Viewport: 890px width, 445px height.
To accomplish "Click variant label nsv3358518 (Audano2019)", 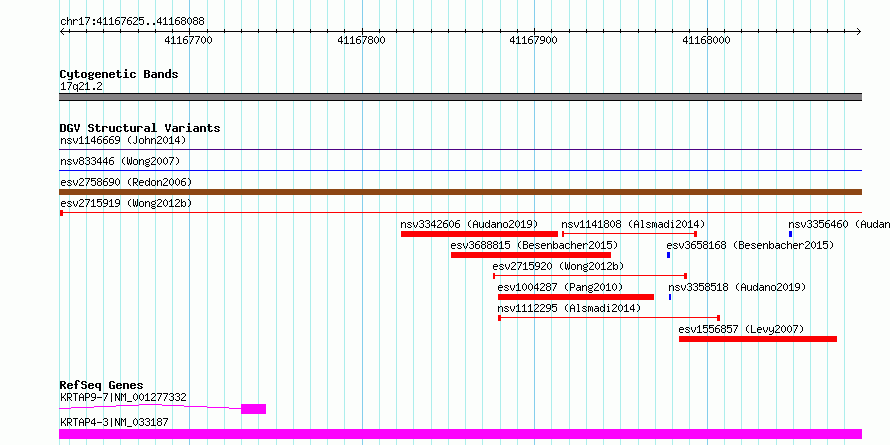I will [737, 287].
